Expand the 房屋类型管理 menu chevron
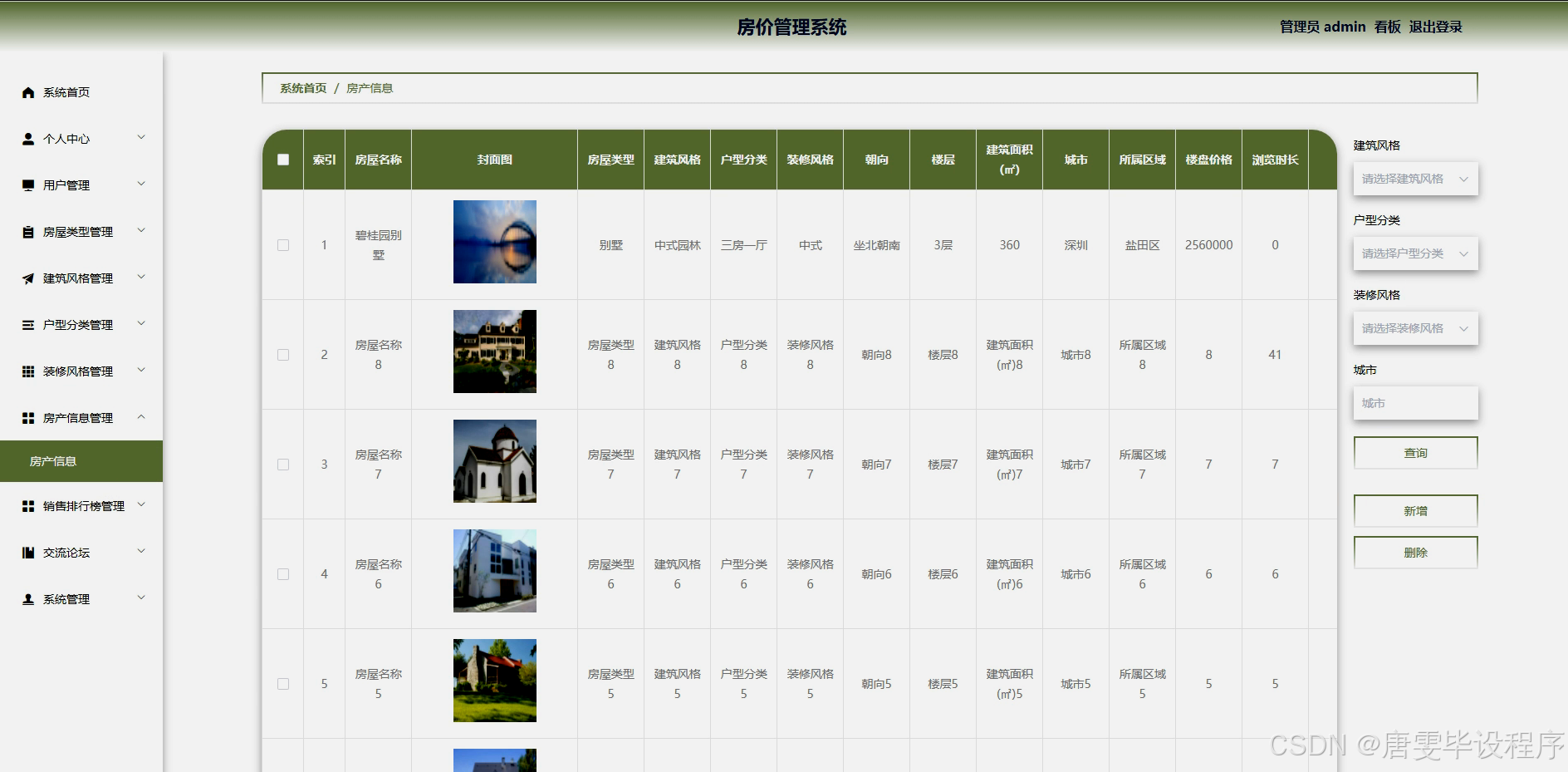1568x772 pixels. [141, 230]
